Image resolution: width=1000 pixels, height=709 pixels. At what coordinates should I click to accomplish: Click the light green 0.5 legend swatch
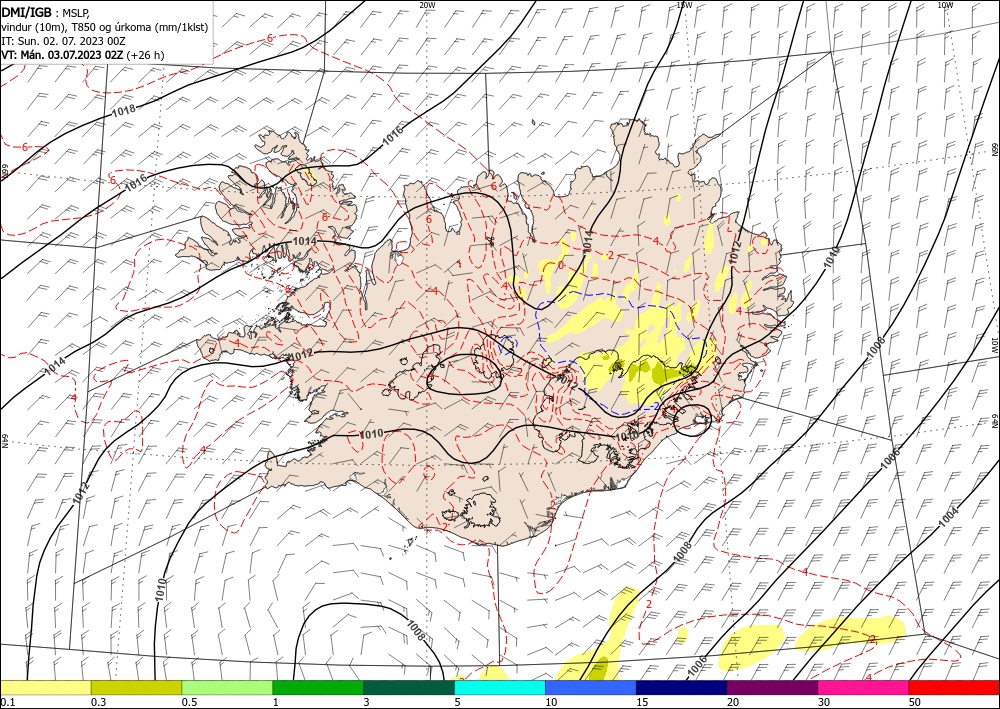227,687
